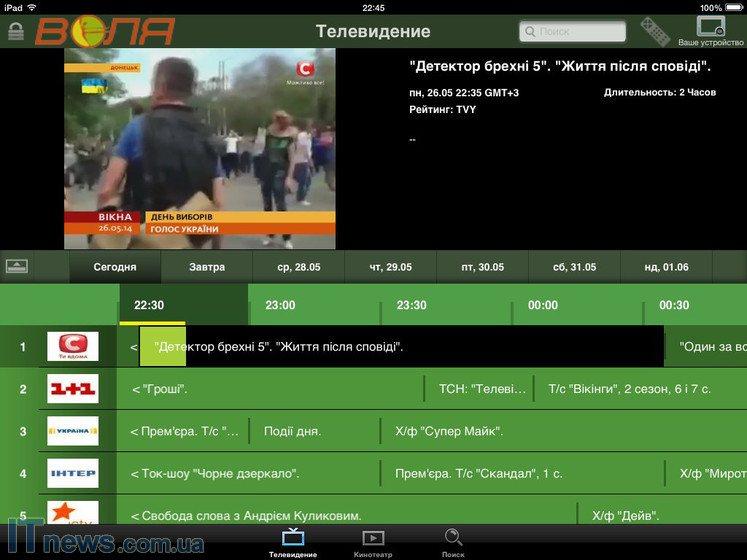
Task: Open the Поиск bottom tab
Action: pos(453,543)
